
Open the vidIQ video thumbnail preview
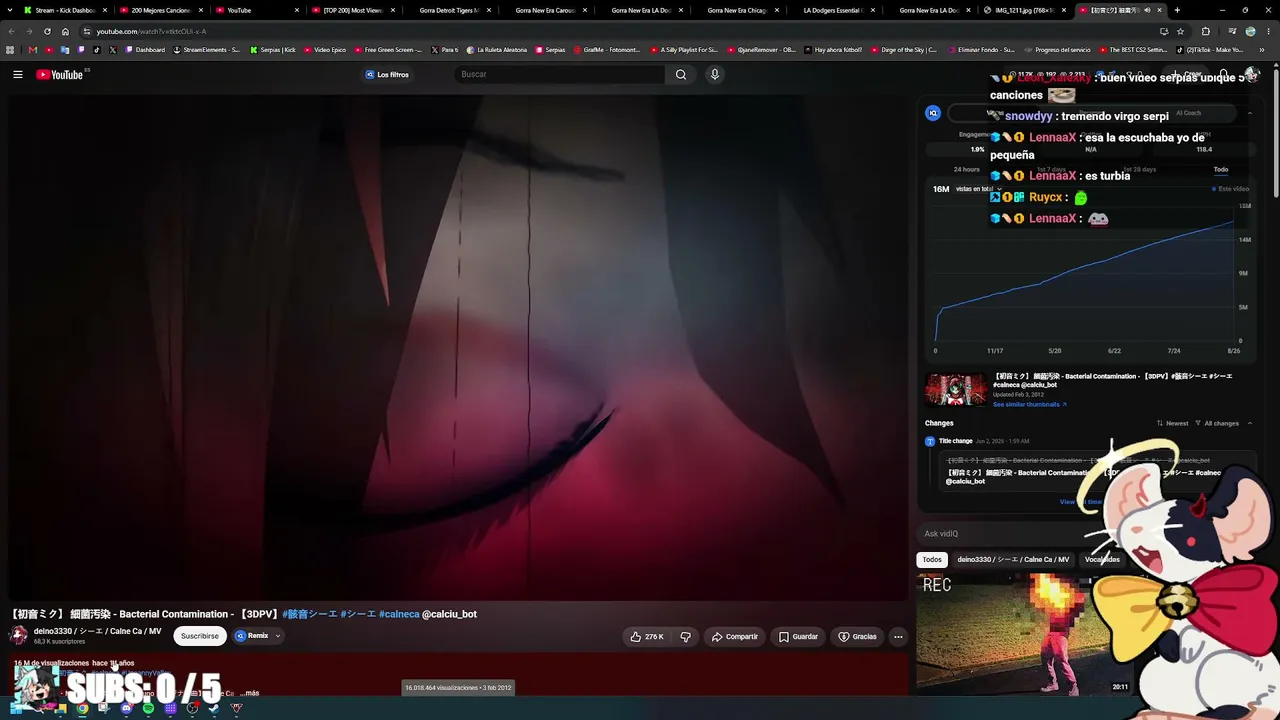click(x=956, y=390)
